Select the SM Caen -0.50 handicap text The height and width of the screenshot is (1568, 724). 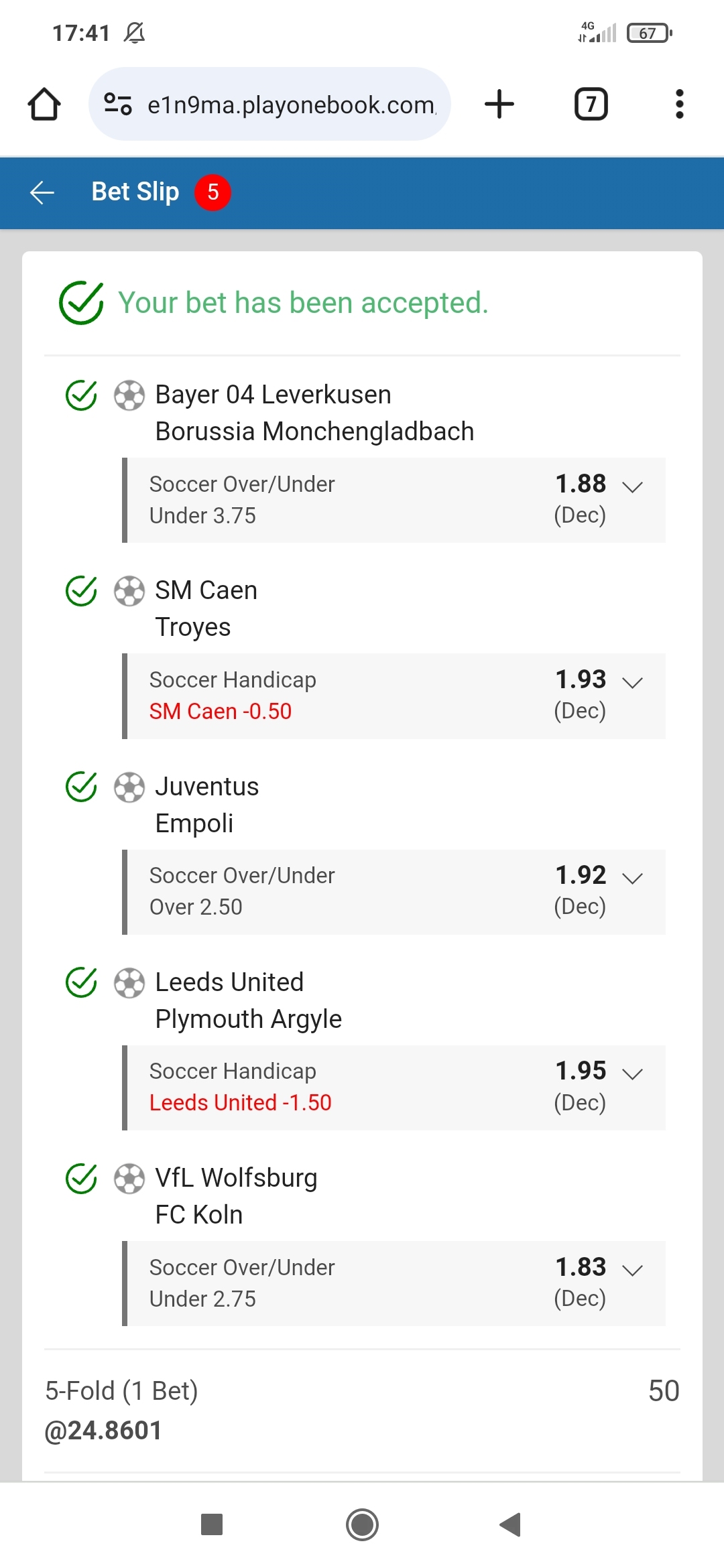tap(221, 711)
